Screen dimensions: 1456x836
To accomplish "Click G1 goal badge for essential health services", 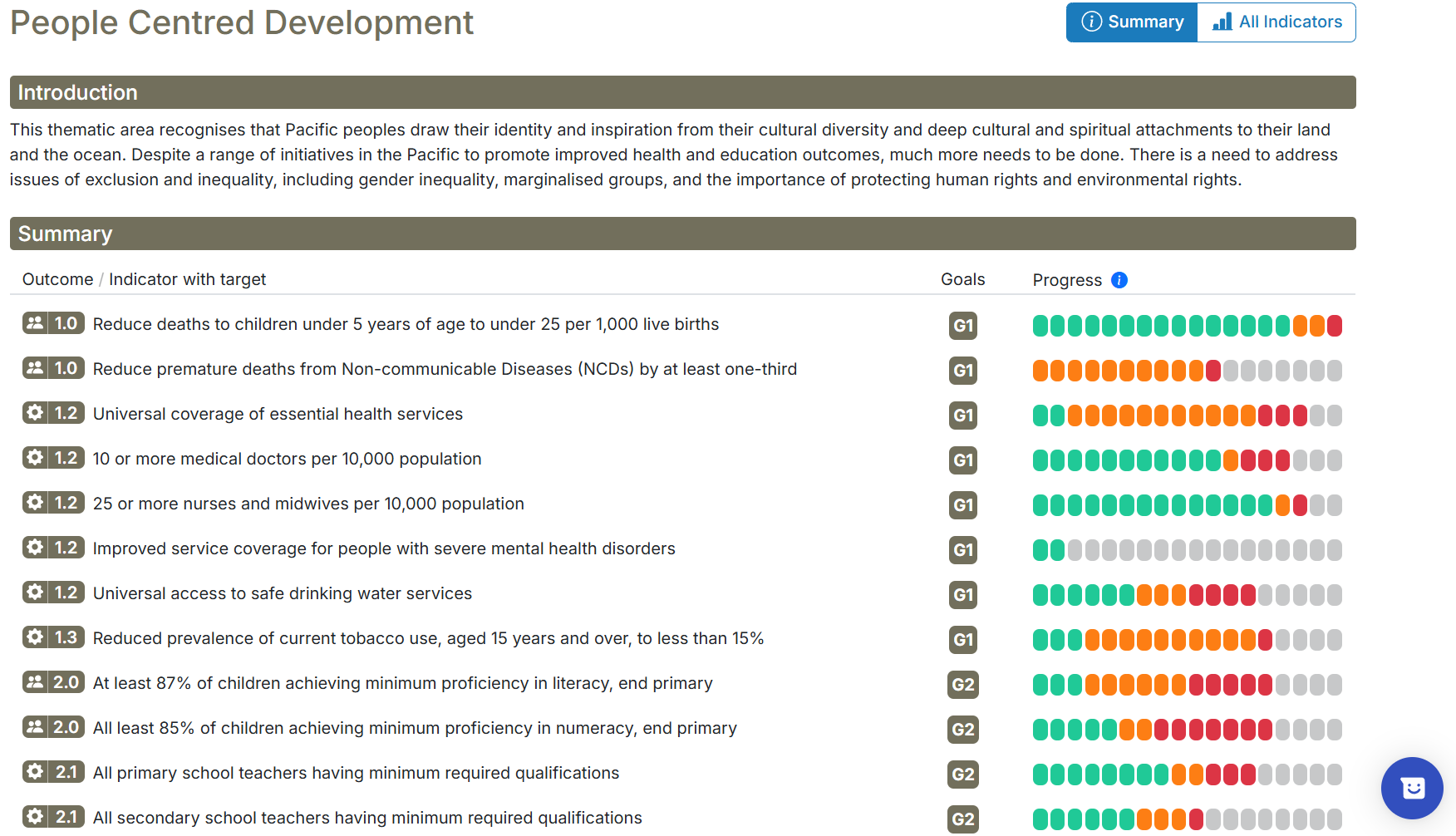I will [963, 416].
